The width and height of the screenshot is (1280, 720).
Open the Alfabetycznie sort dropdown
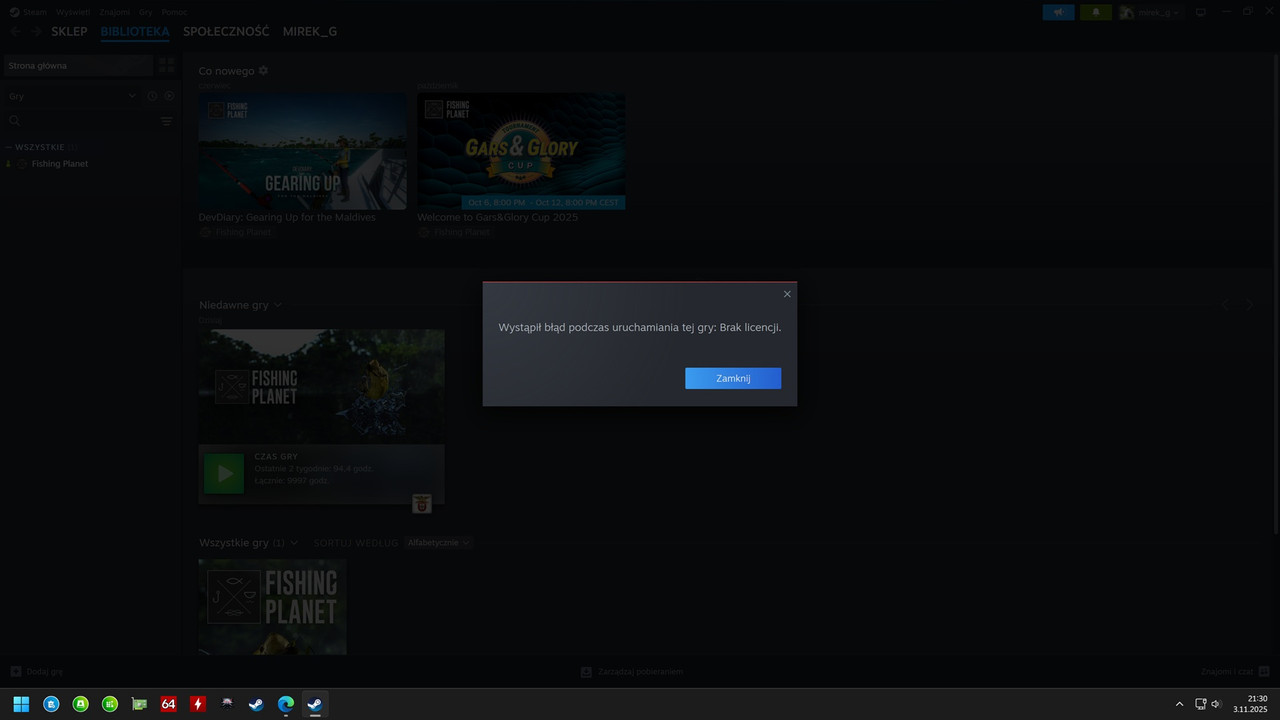[x=438, y=543]
